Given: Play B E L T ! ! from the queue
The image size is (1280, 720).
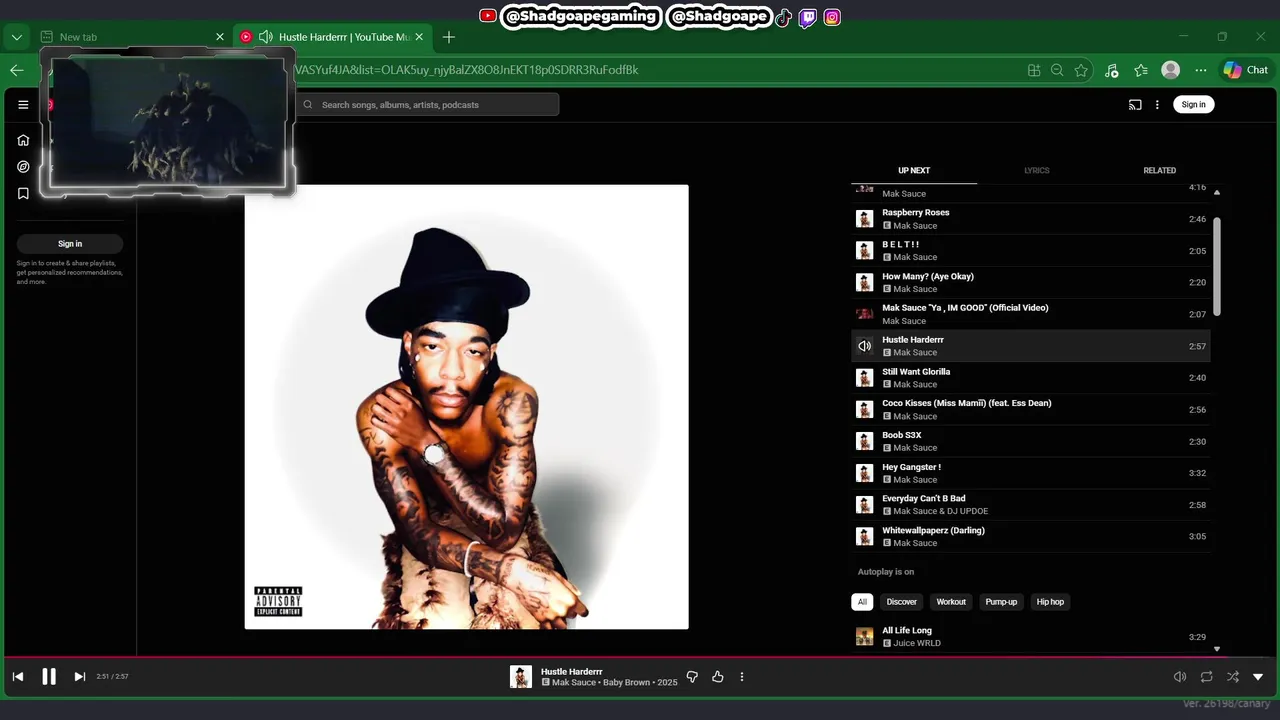Looking at the screenshot, I should click(1031, 251).
